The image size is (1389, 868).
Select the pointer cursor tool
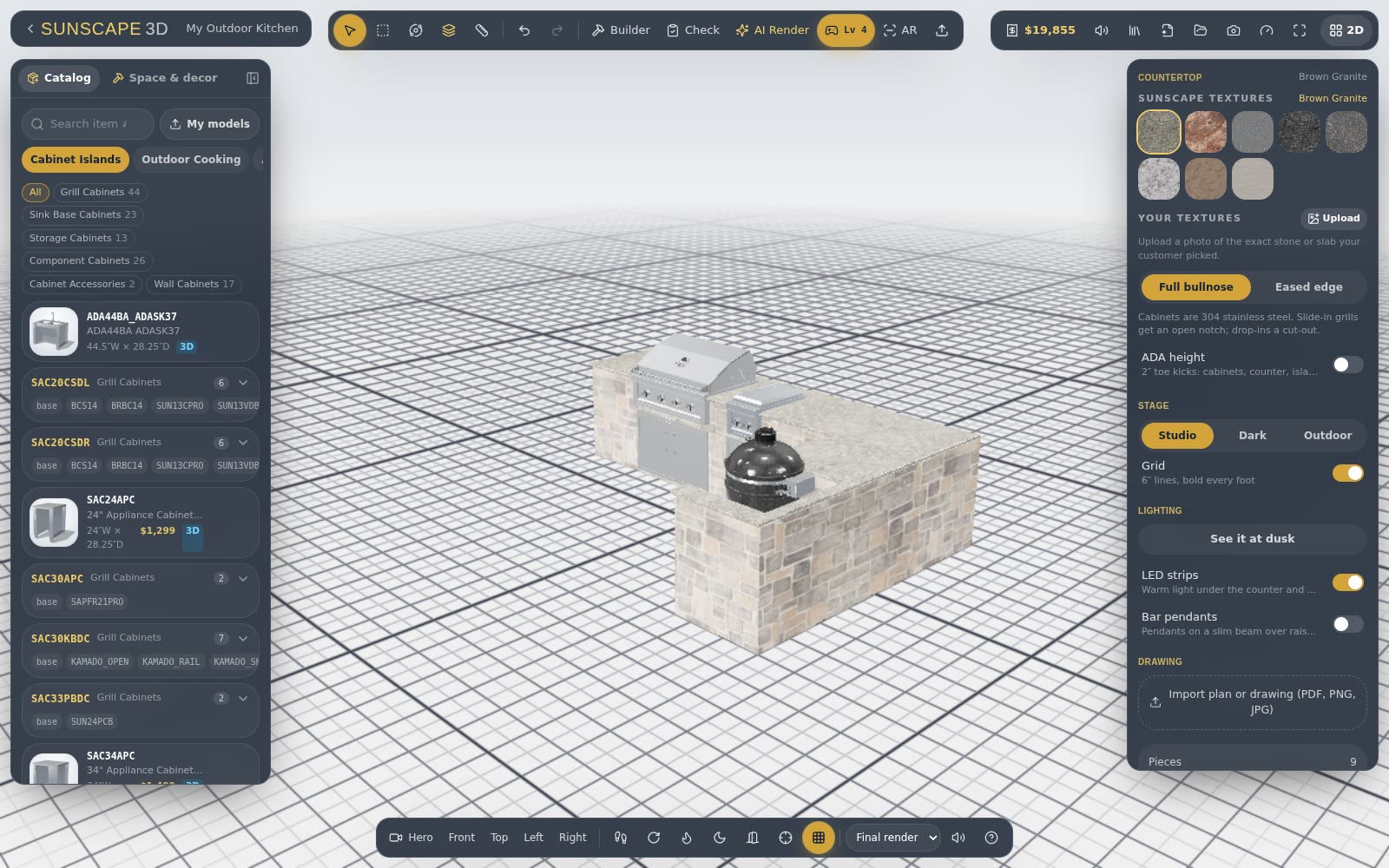(350, 30)
